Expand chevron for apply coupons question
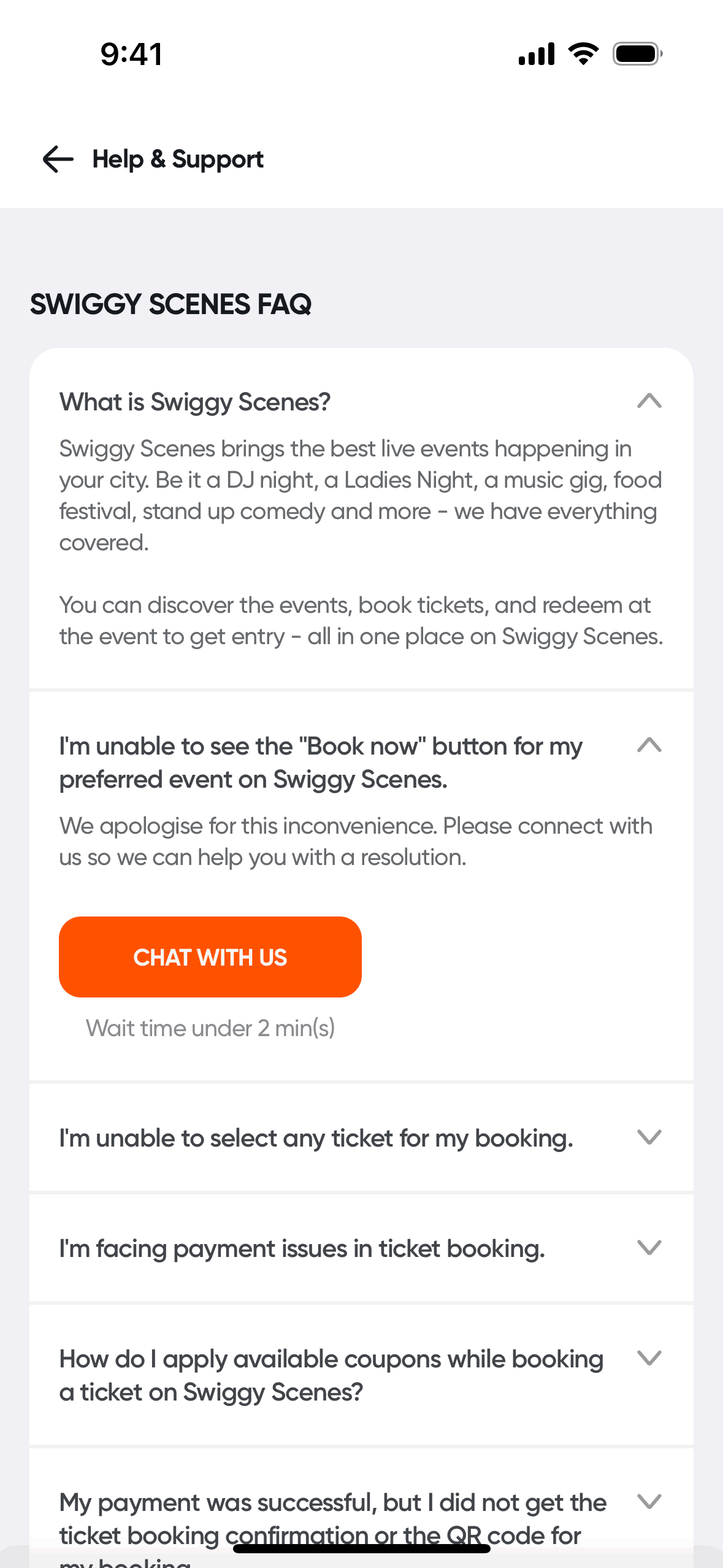 [649, 1358]
